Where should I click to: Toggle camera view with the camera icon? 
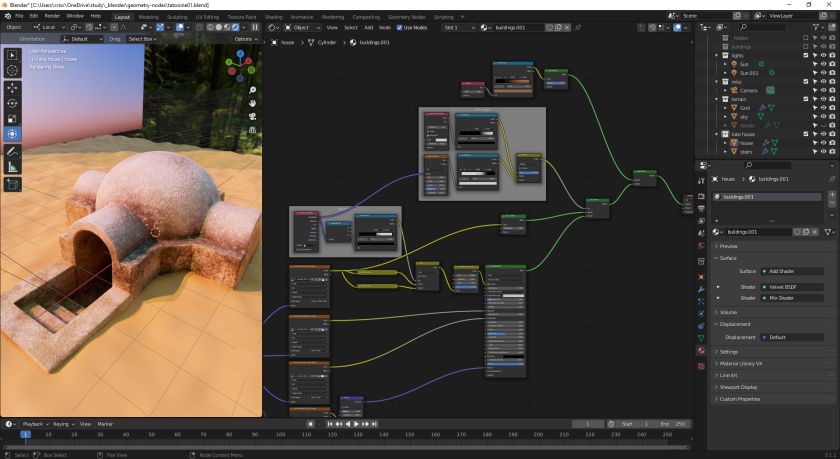pos(252,117)
